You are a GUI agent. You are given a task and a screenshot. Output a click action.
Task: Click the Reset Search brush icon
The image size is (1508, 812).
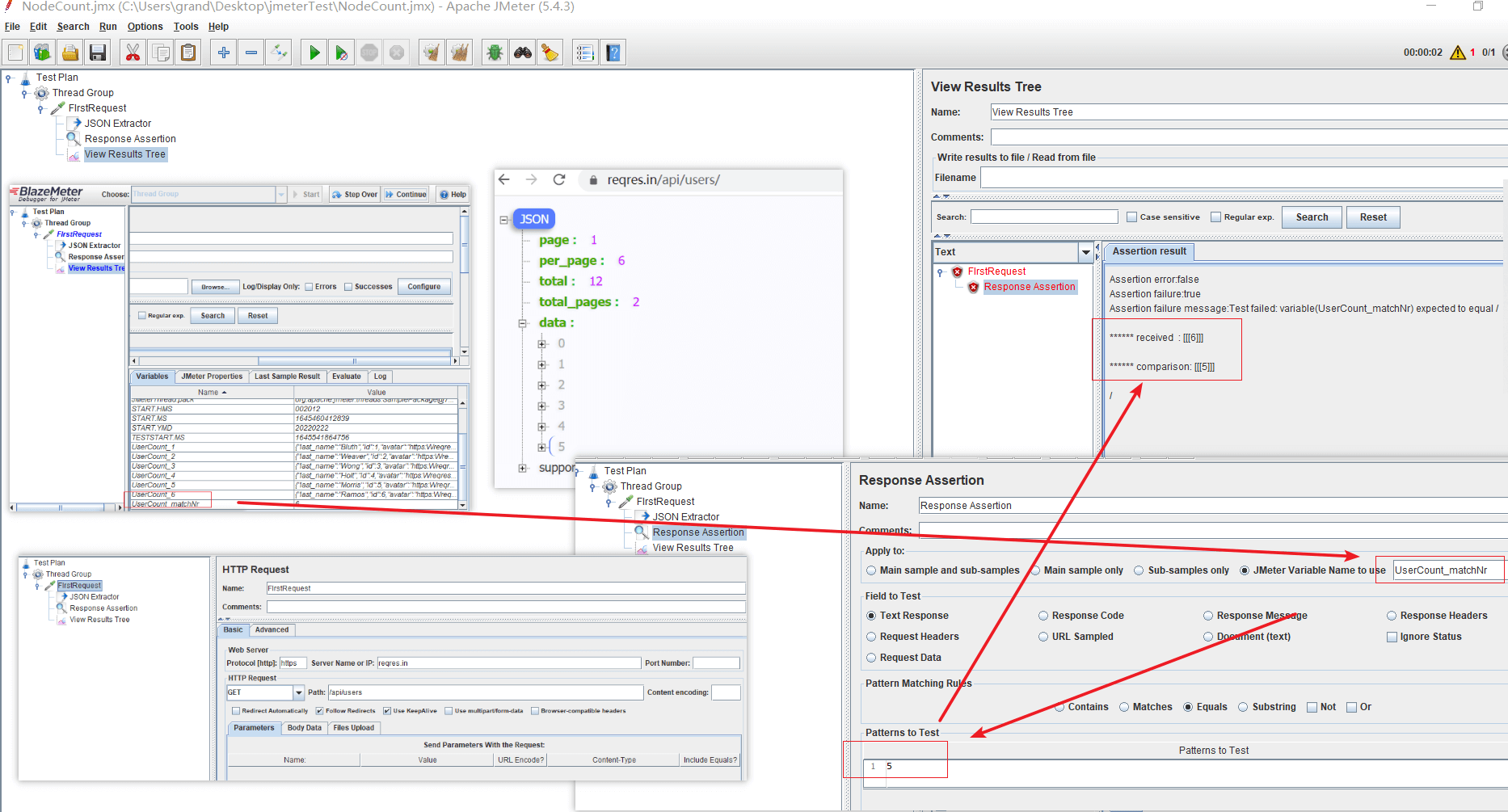(550, 53)
